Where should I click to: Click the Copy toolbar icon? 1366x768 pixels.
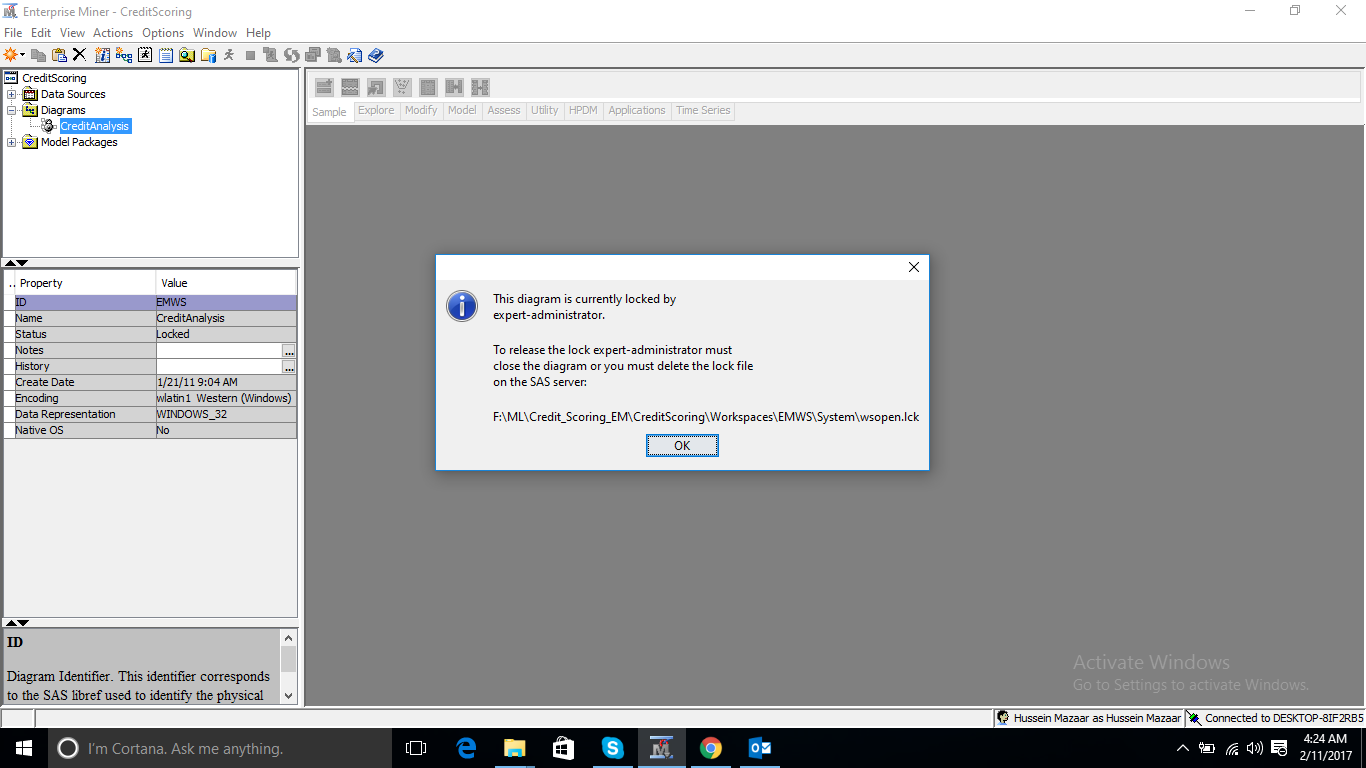point(38,55)
